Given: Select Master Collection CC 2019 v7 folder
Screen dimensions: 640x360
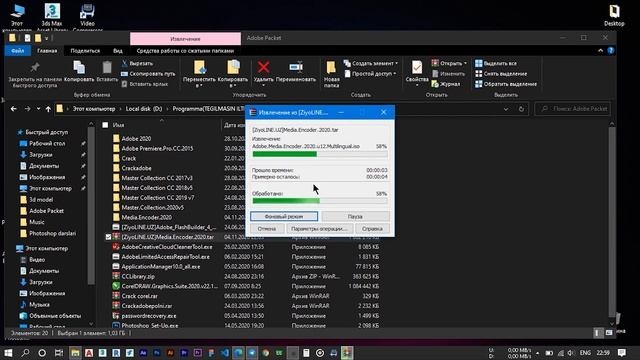Looking at the screenshot, I should [158, 198].
